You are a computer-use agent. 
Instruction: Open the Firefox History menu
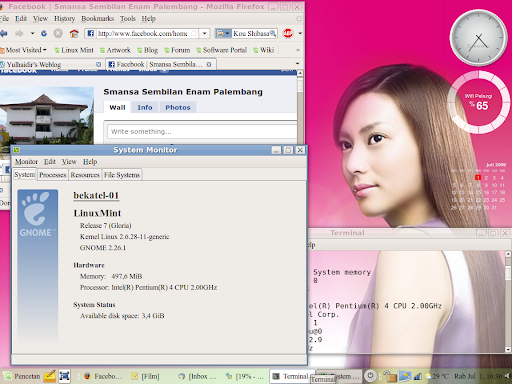click(64, 19)
